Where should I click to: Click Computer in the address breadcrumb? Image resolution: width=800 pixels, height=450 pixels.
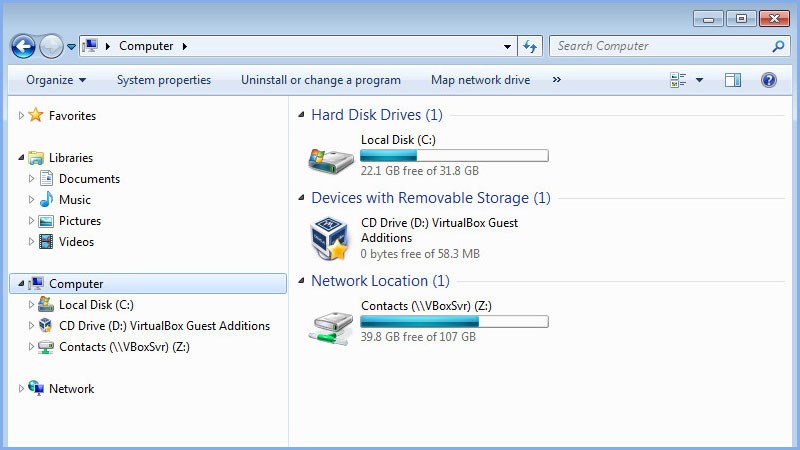[146, 46]
